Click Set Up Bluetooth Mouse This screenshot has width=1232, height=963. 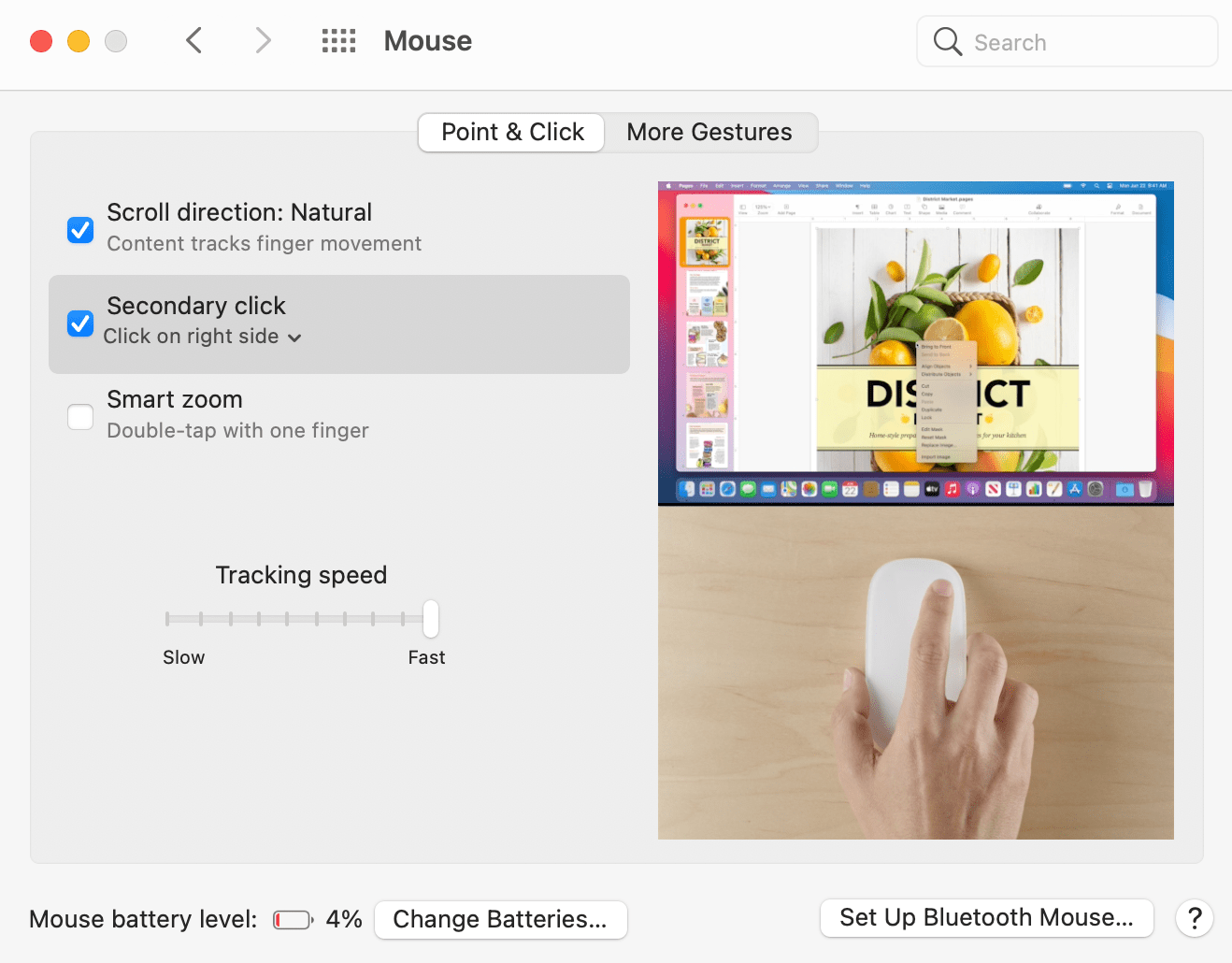[986, 918]
